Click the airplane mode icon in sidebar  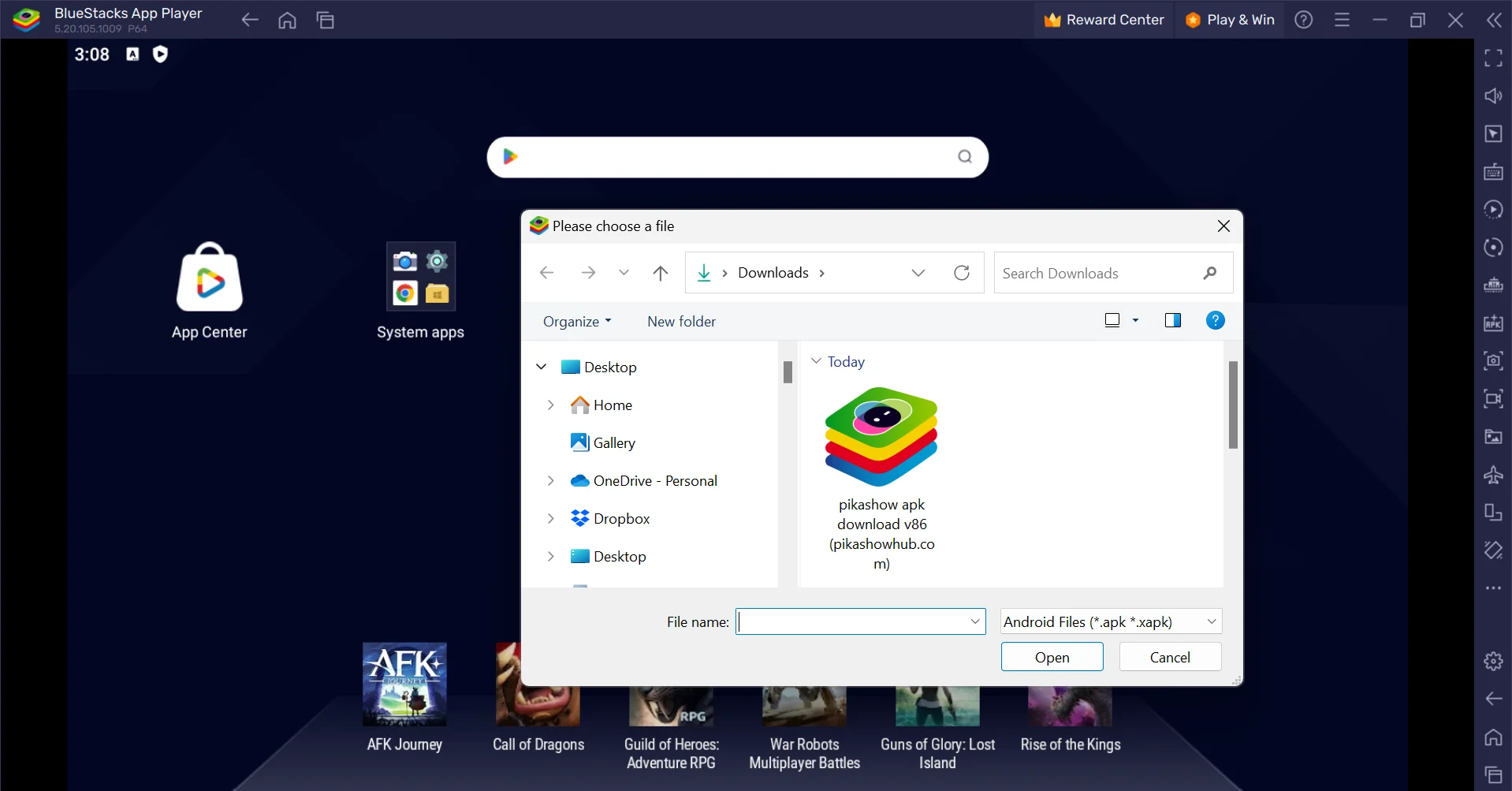[1493, 475]
